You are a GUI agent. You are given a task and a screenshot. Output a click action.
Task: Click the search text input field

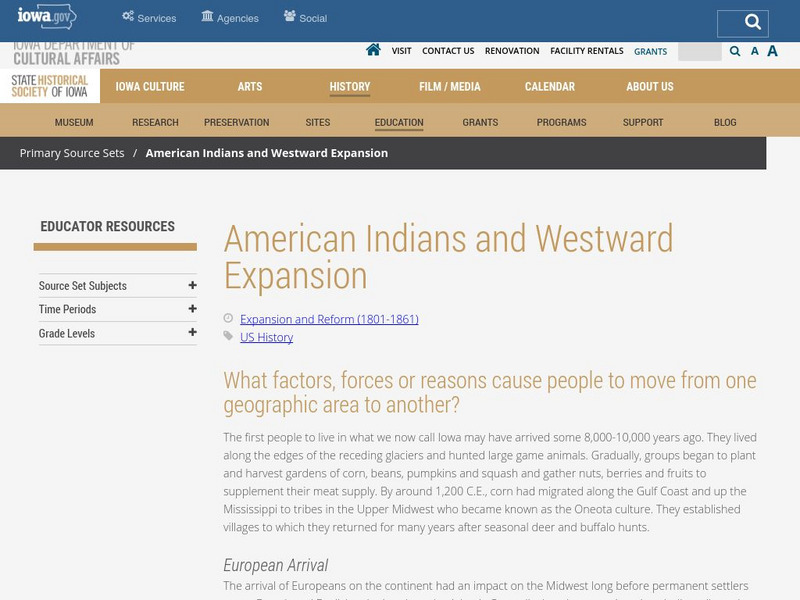(x=699, y=50)
